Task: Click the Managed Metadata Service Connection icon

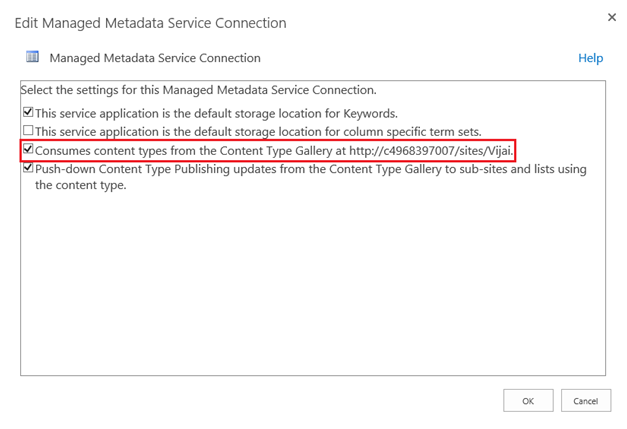Action: click(x=32, y=58)
